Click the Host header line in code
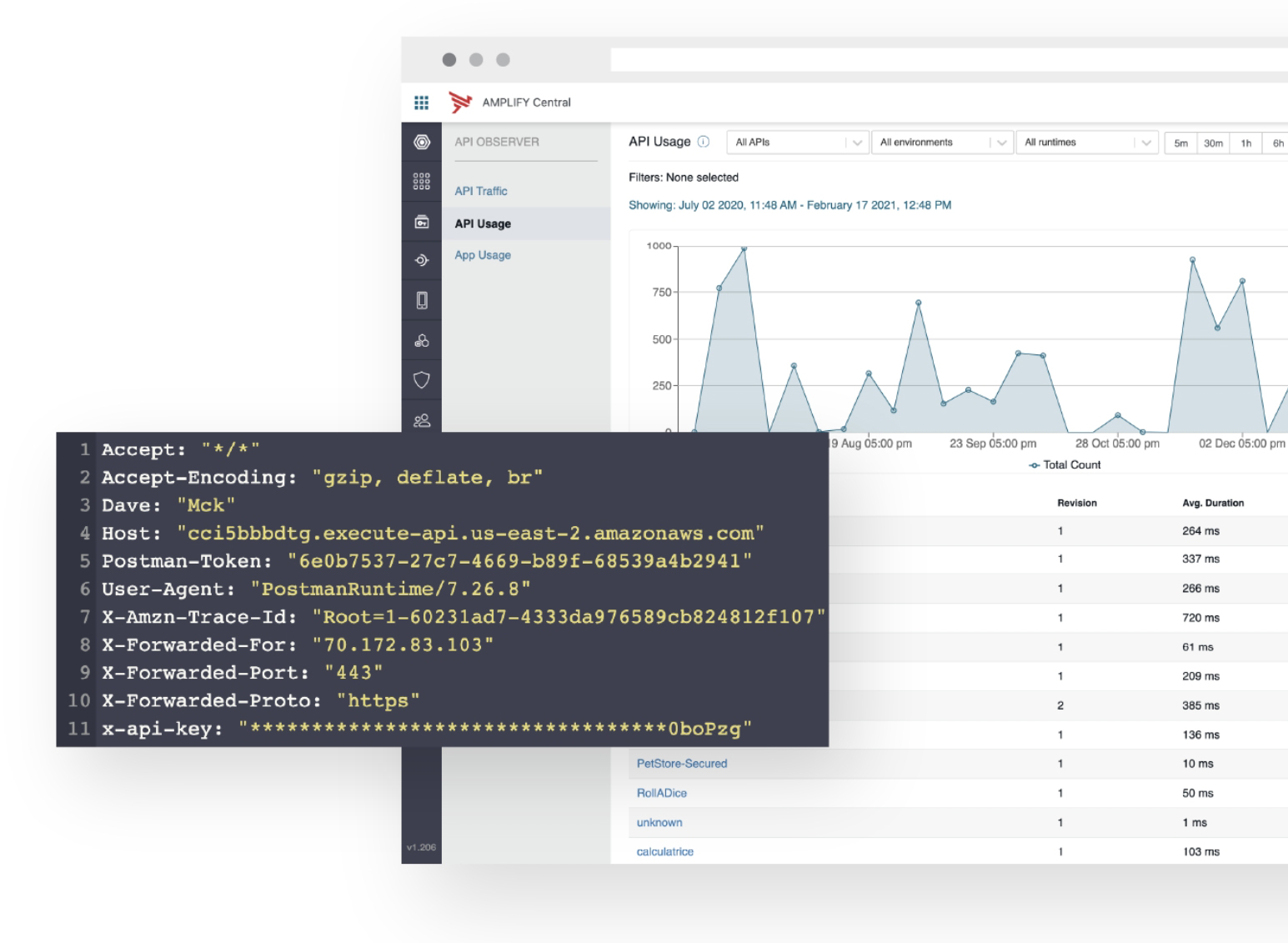 pyautogui.click(x=433, y=534)
